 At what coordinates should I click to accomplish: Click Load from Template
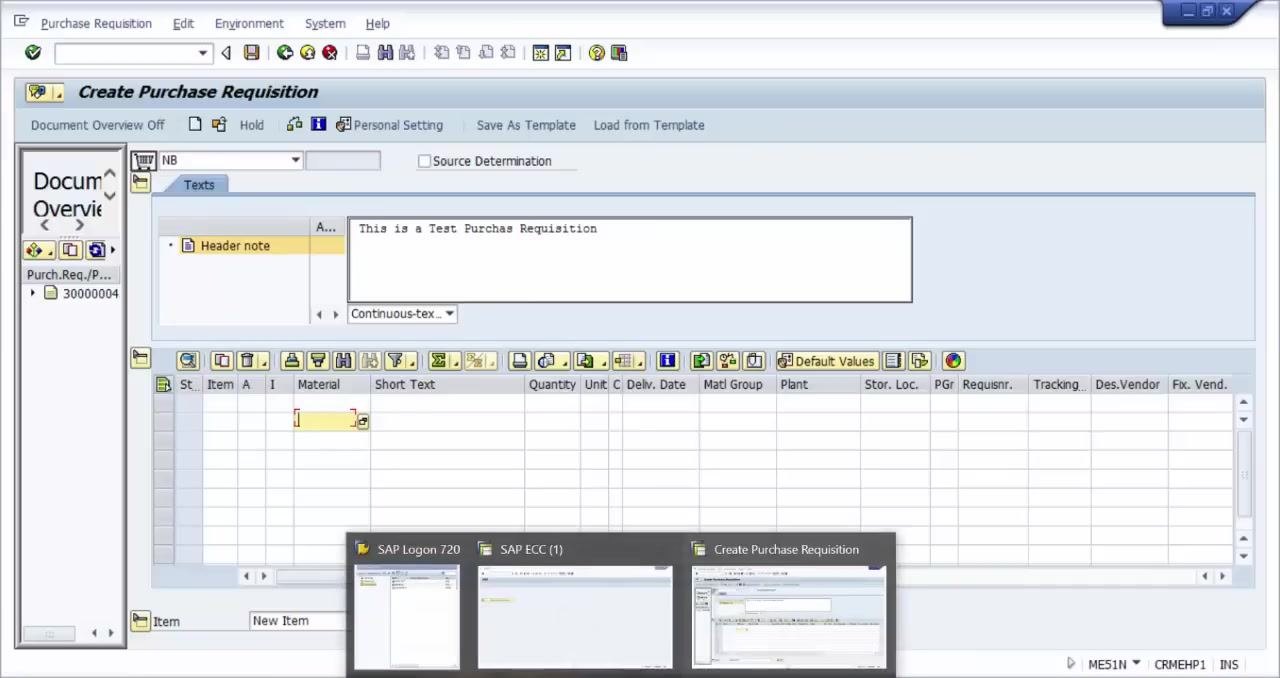(649, 125)
